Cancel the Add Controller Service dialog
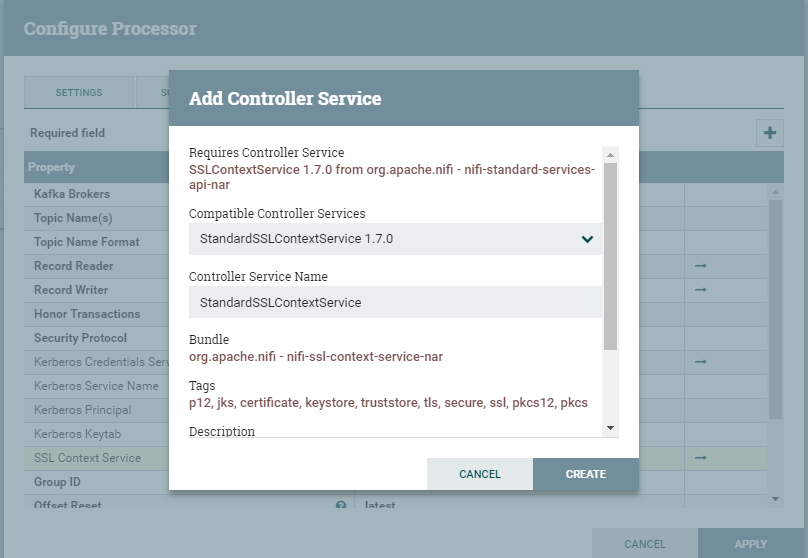The image size is (808, 558). (x=480, y=474)
